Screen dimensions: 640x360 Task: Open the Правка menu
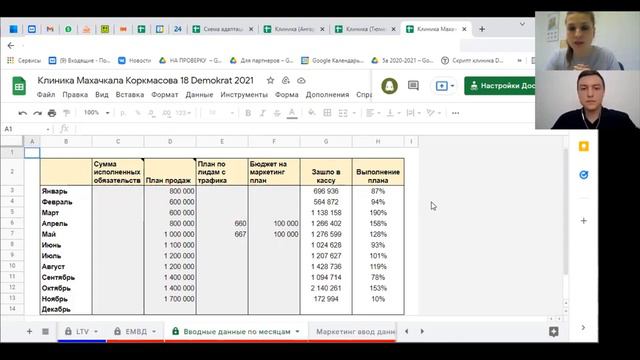point(75,95)
